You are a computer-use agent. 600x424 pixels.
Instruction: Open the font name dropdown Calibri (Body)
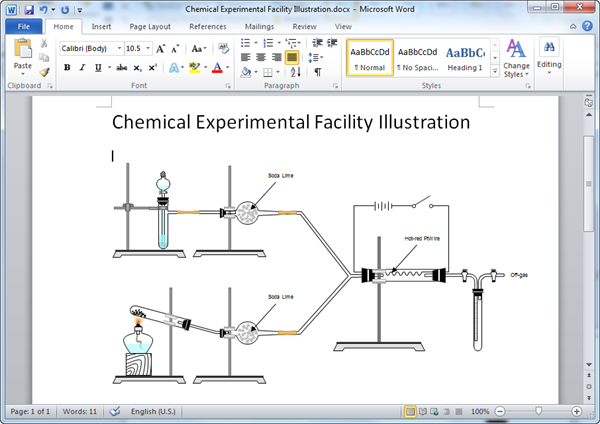pos(90,48)
